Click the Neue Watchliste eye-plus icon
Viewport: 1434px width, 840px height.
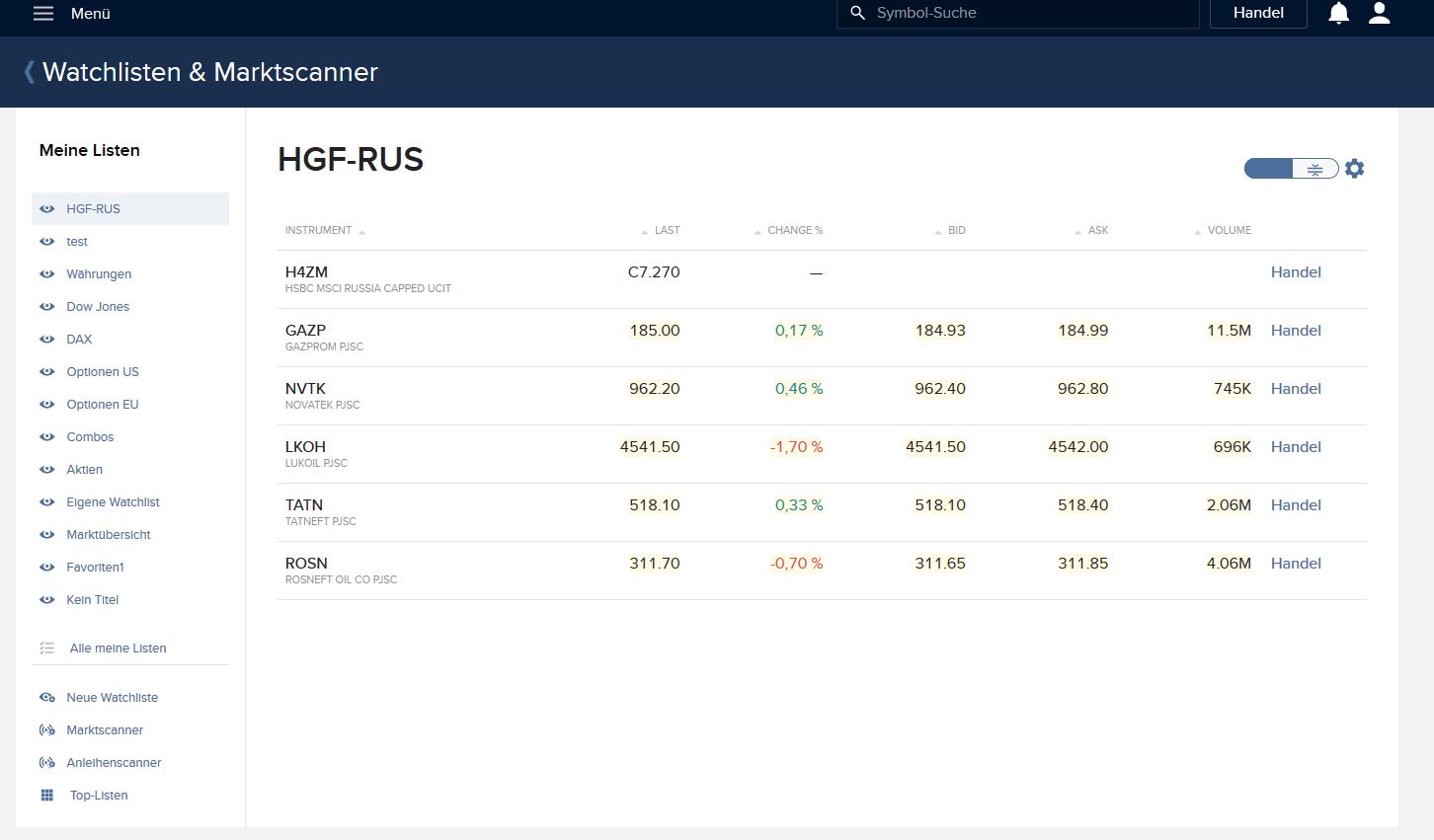[x=46, y=698]
